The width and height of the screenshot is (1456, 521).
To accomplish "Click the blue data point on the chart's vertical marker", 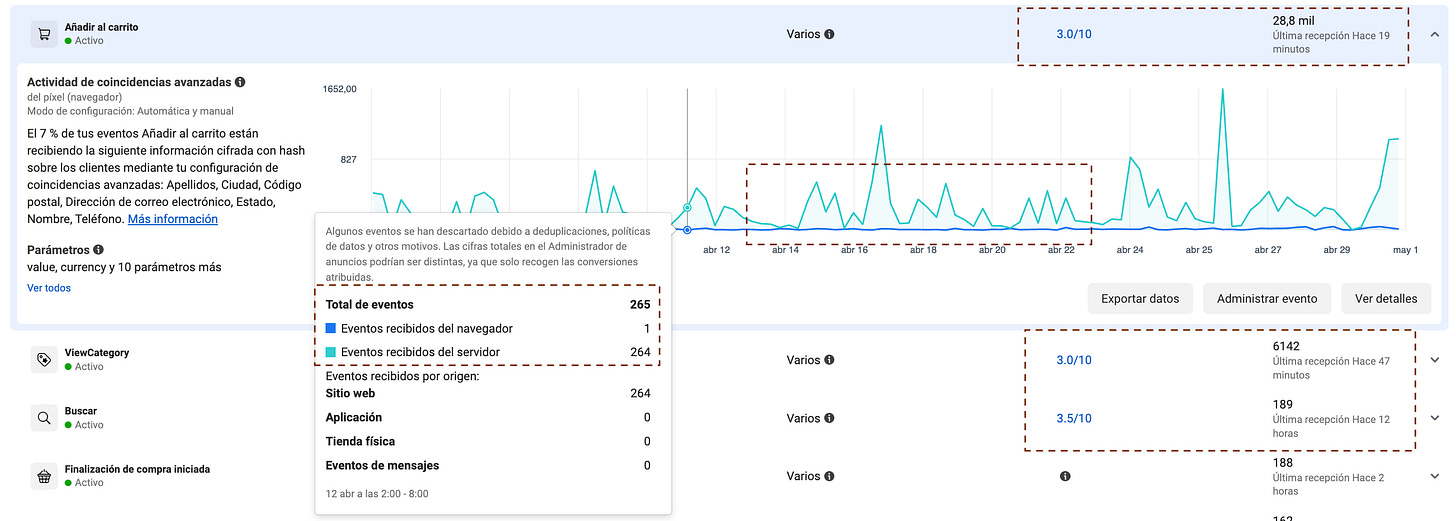I will (x=687, y=230).
